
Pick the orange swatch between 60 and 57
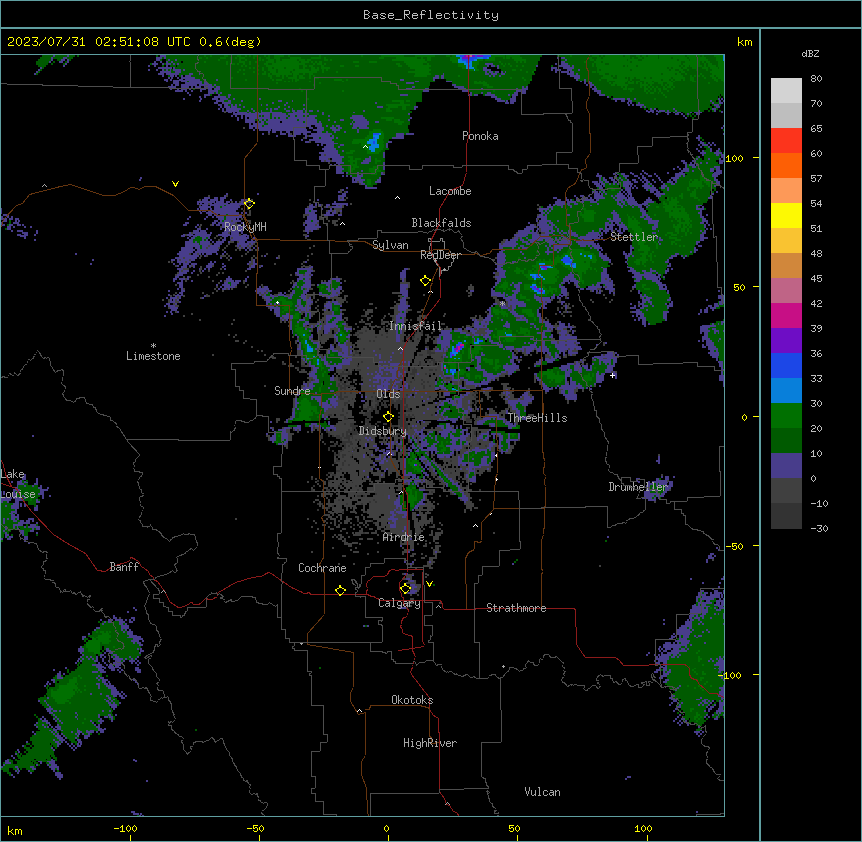click(x=786, y=165)
